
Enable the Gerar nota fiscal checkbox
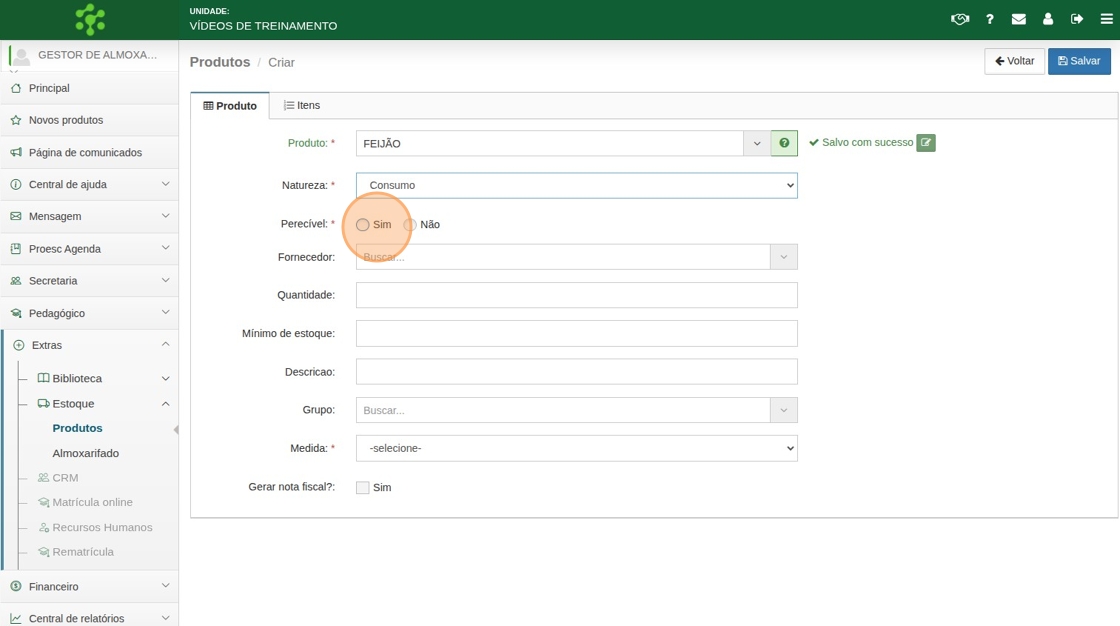click(363, 488)
